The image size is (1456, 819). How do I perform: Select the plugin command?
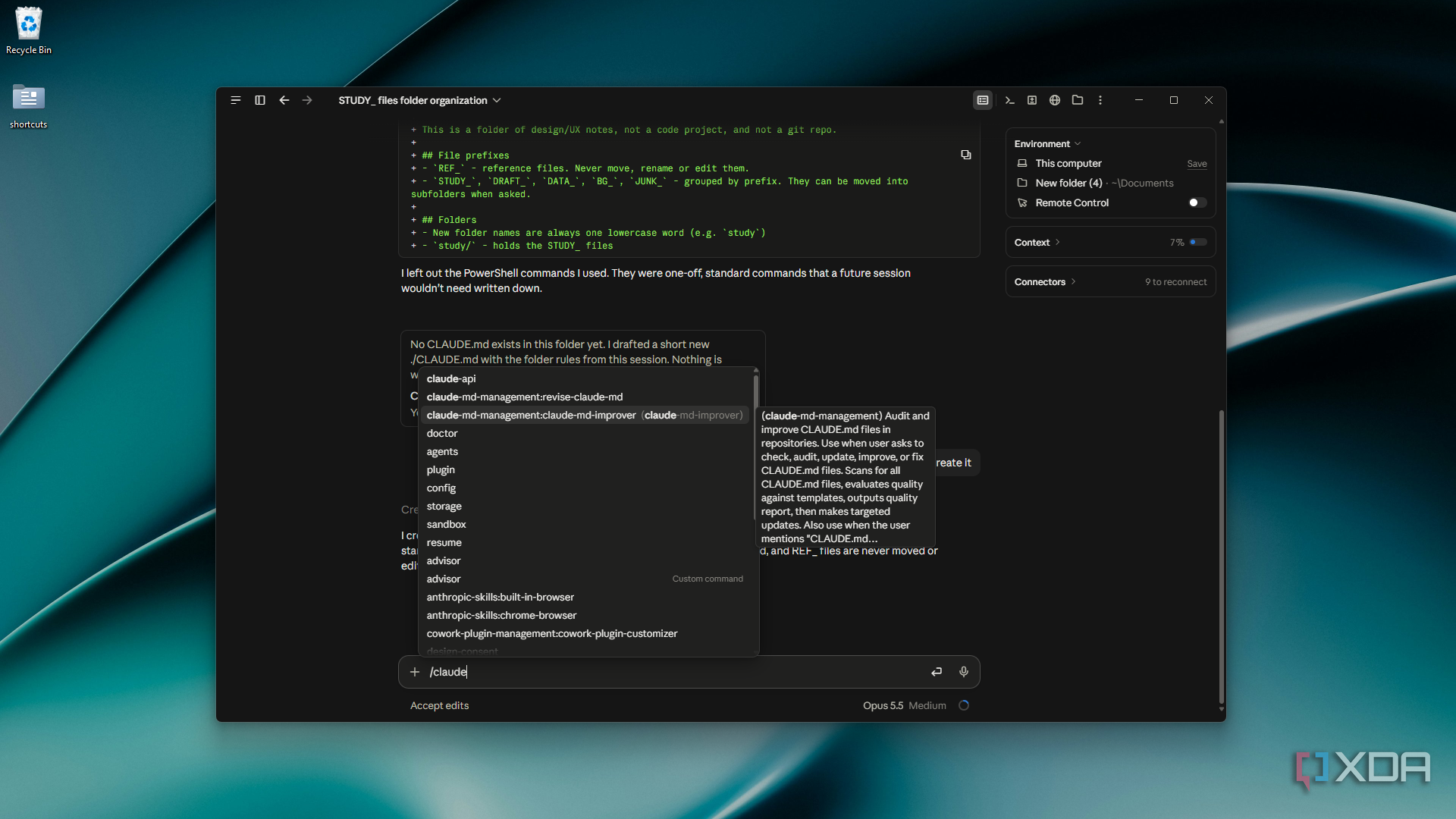[x=585, y=469]
